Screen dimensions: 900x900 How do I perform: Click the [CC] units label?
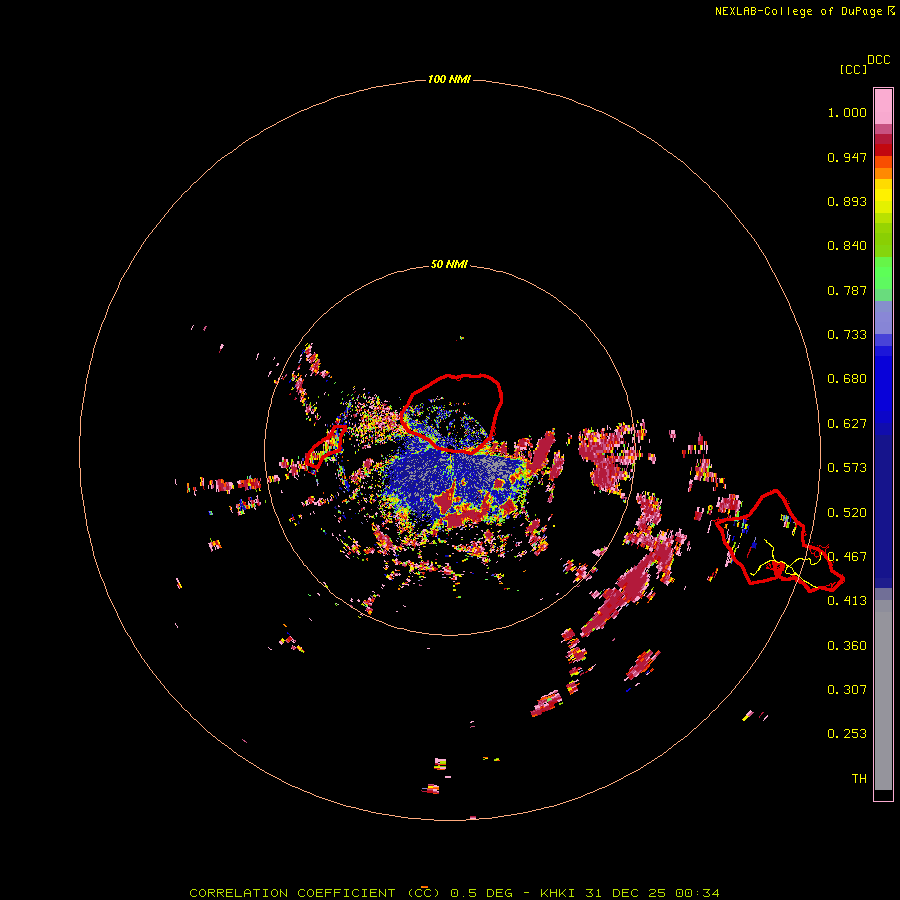[x=853, y=69]
